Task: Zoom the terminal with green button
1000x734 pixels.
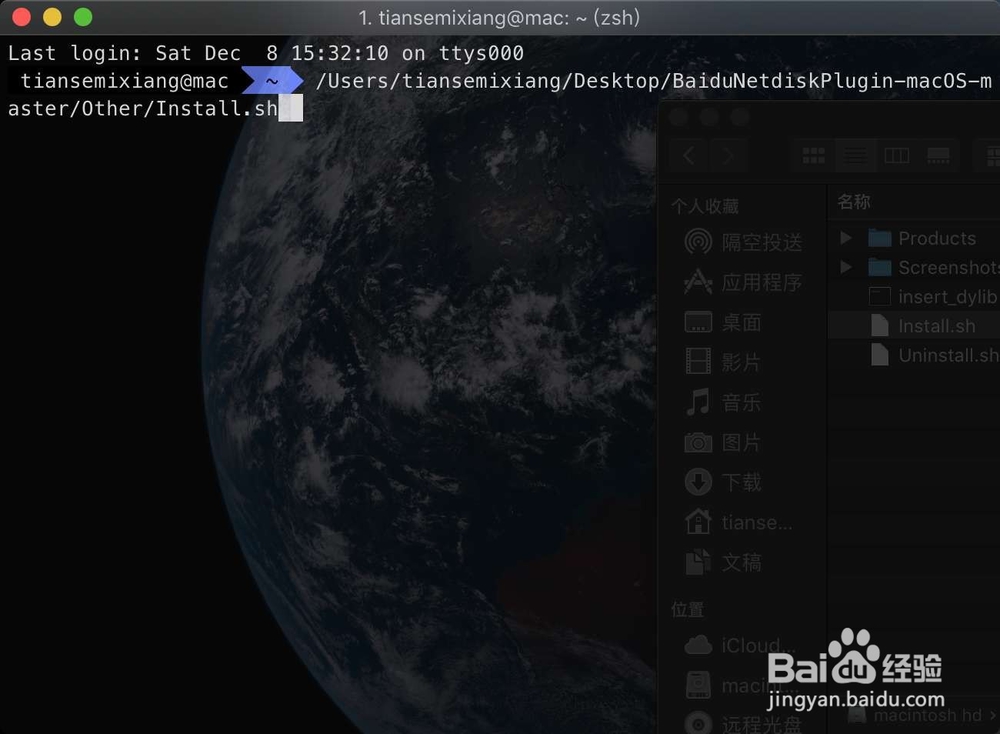Action: 83,17
